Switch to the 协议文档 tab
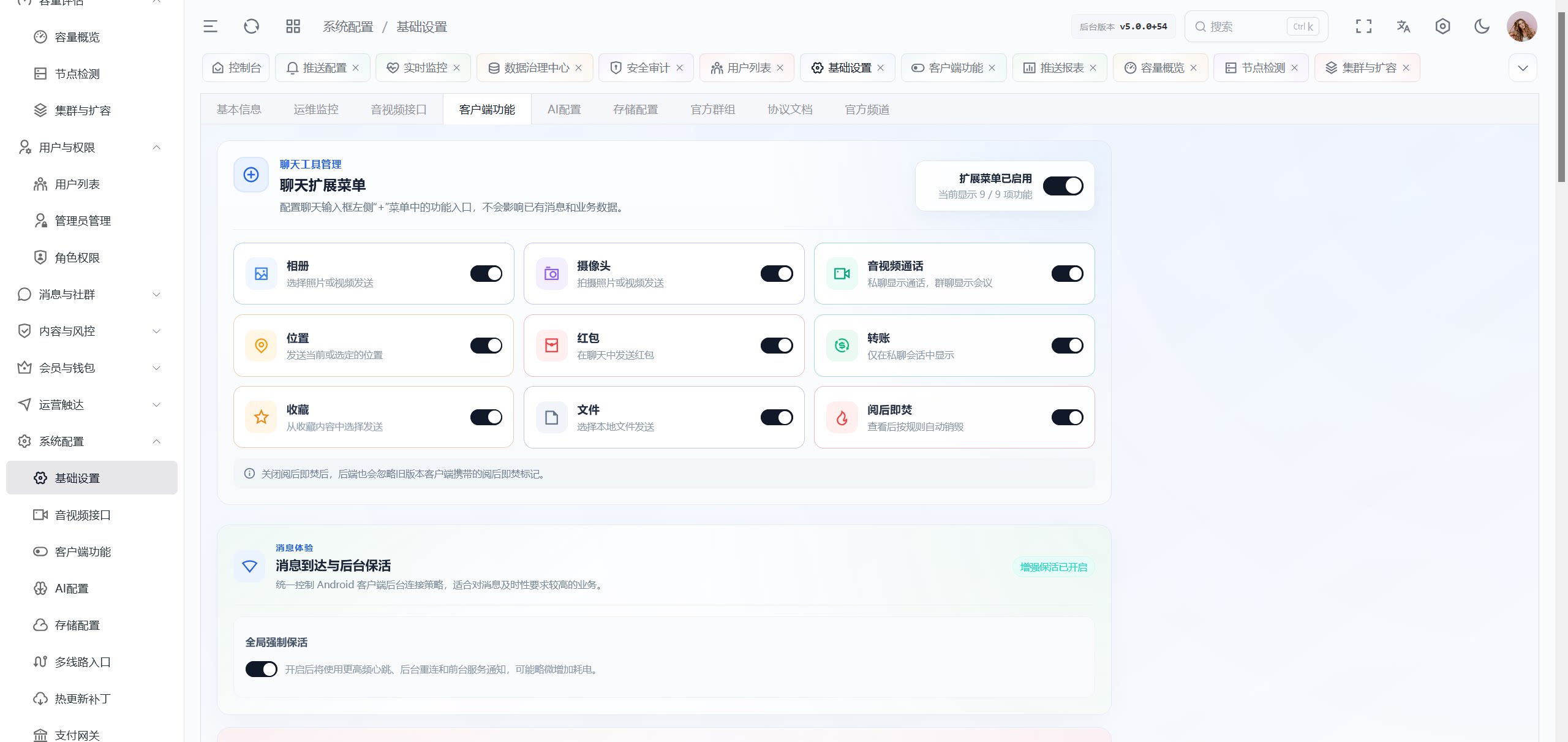The height and width of the screenshot is (742, 1568). pos(790,109)
